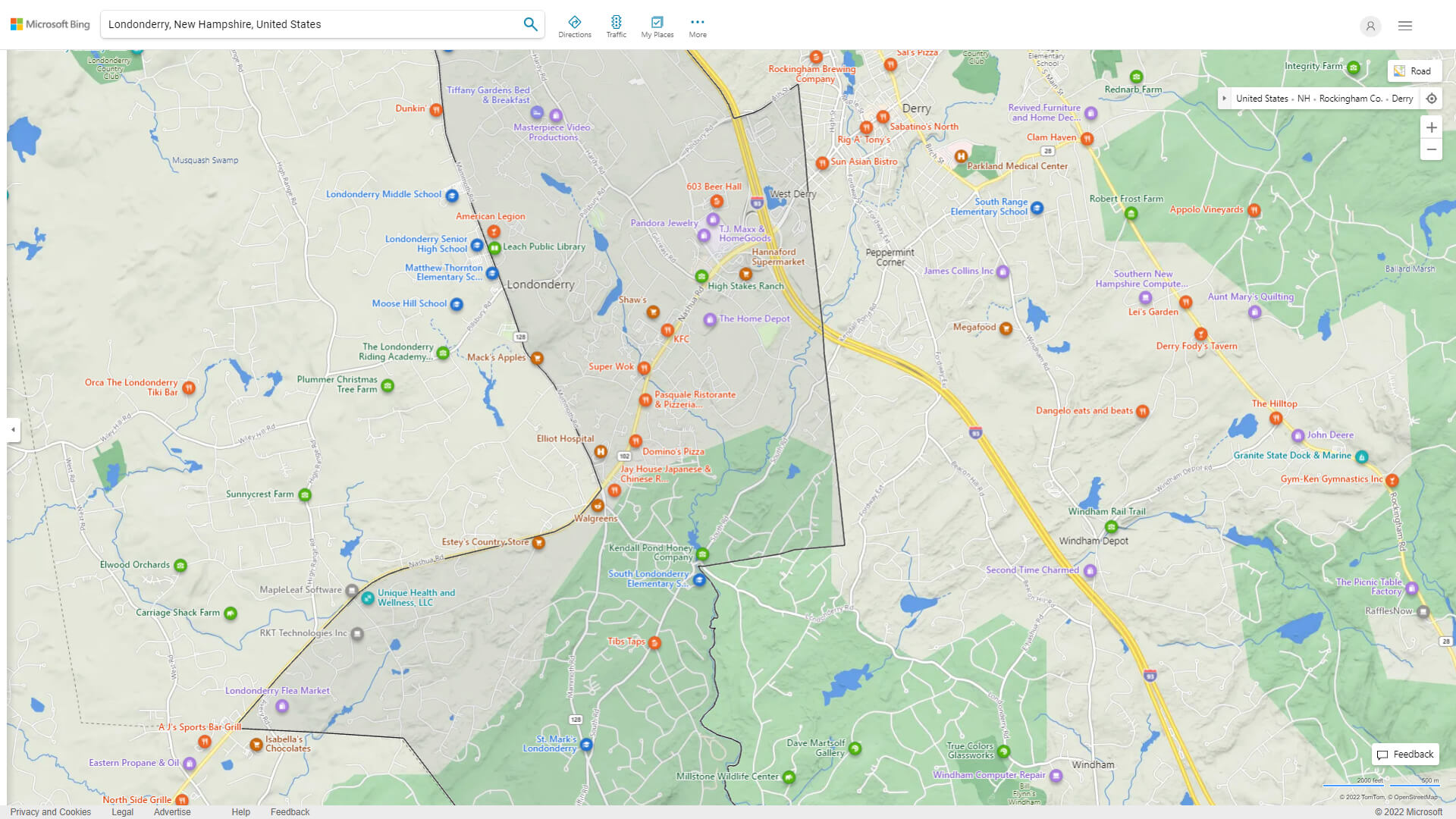Show the Traffic layer

[x=616, y=27]
